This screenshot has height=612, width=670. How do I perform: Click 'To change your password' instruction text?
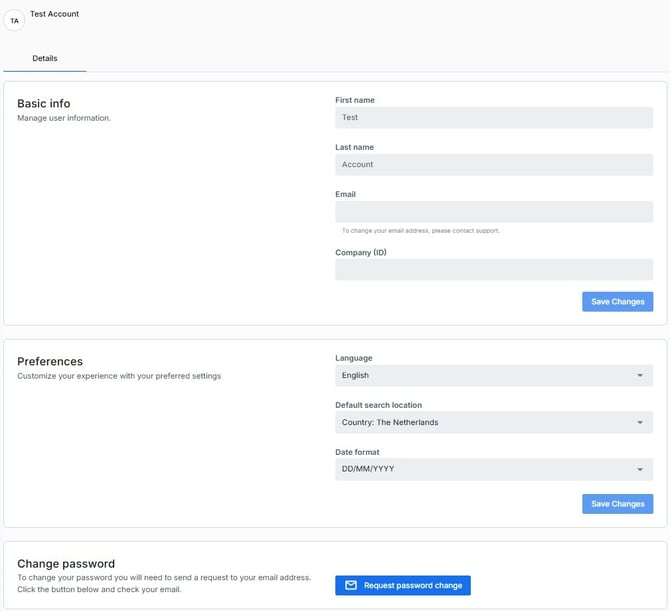pyautogui.click(x=164, y=577)
